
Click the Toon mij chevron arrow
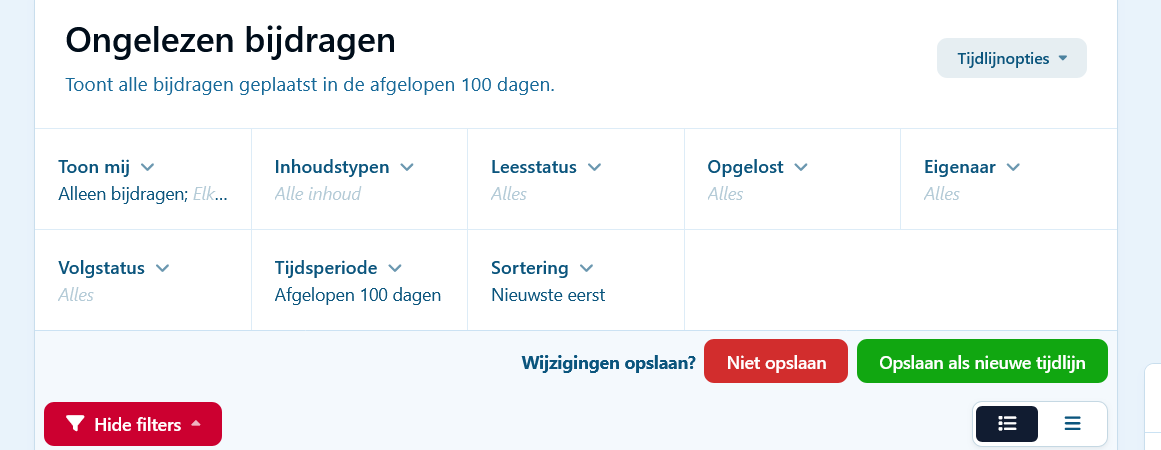[x=147, y=167]
